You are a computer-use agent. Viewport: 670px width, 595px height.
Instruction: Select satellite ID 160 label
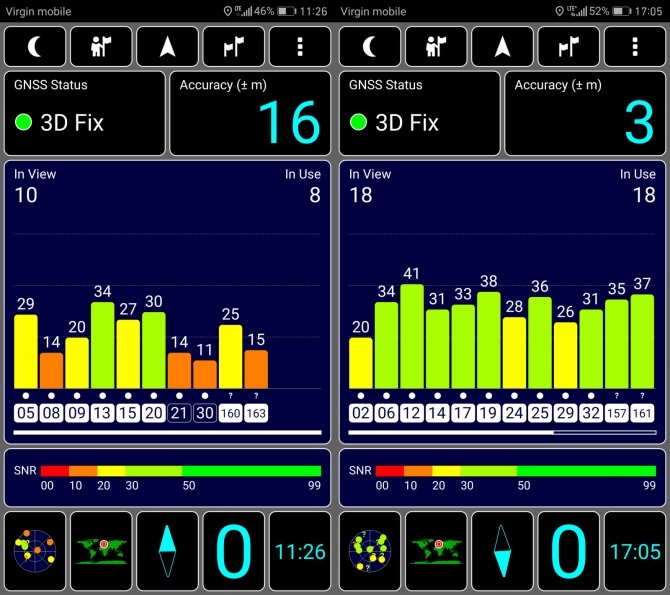[231, 413]
